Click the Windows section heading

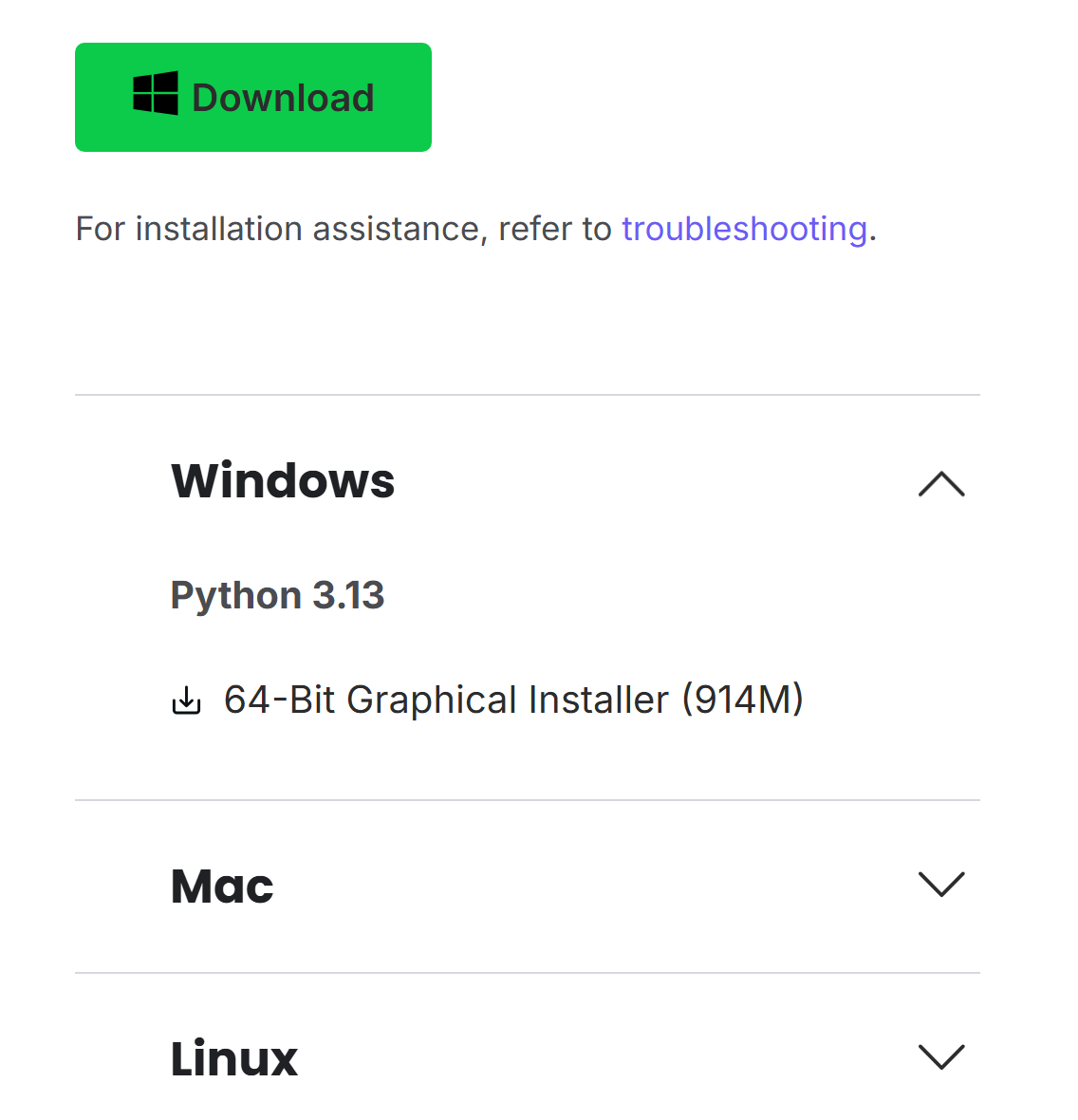[283, 480]
